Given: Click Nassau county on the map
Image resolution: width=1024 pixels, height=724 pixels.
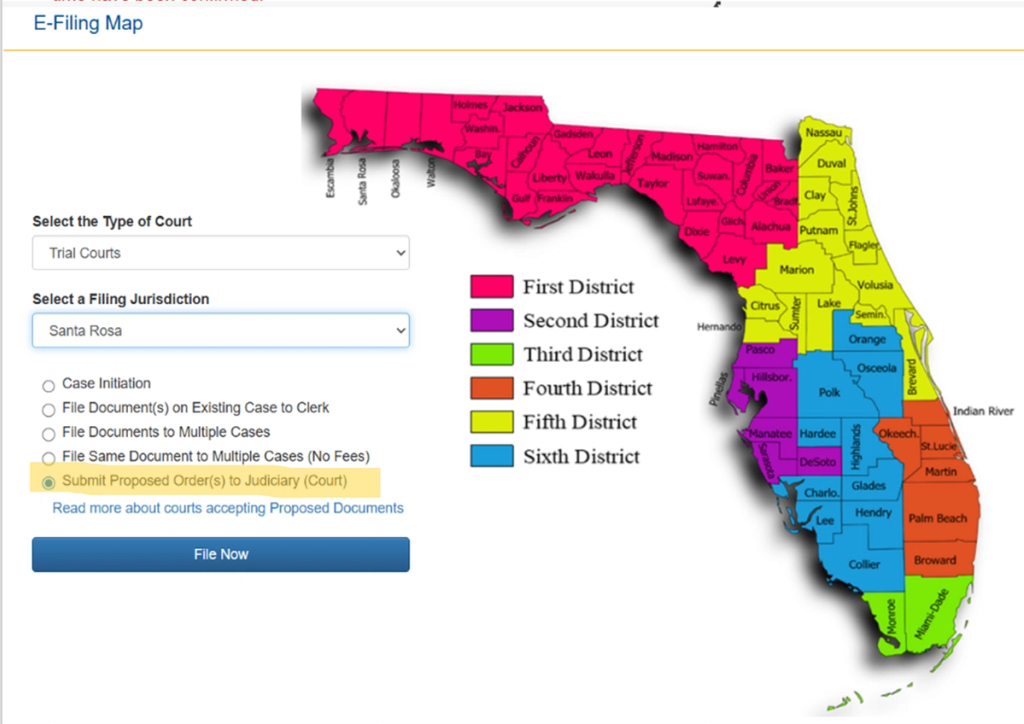Looking at the screenshot, I should coord(824,133).
